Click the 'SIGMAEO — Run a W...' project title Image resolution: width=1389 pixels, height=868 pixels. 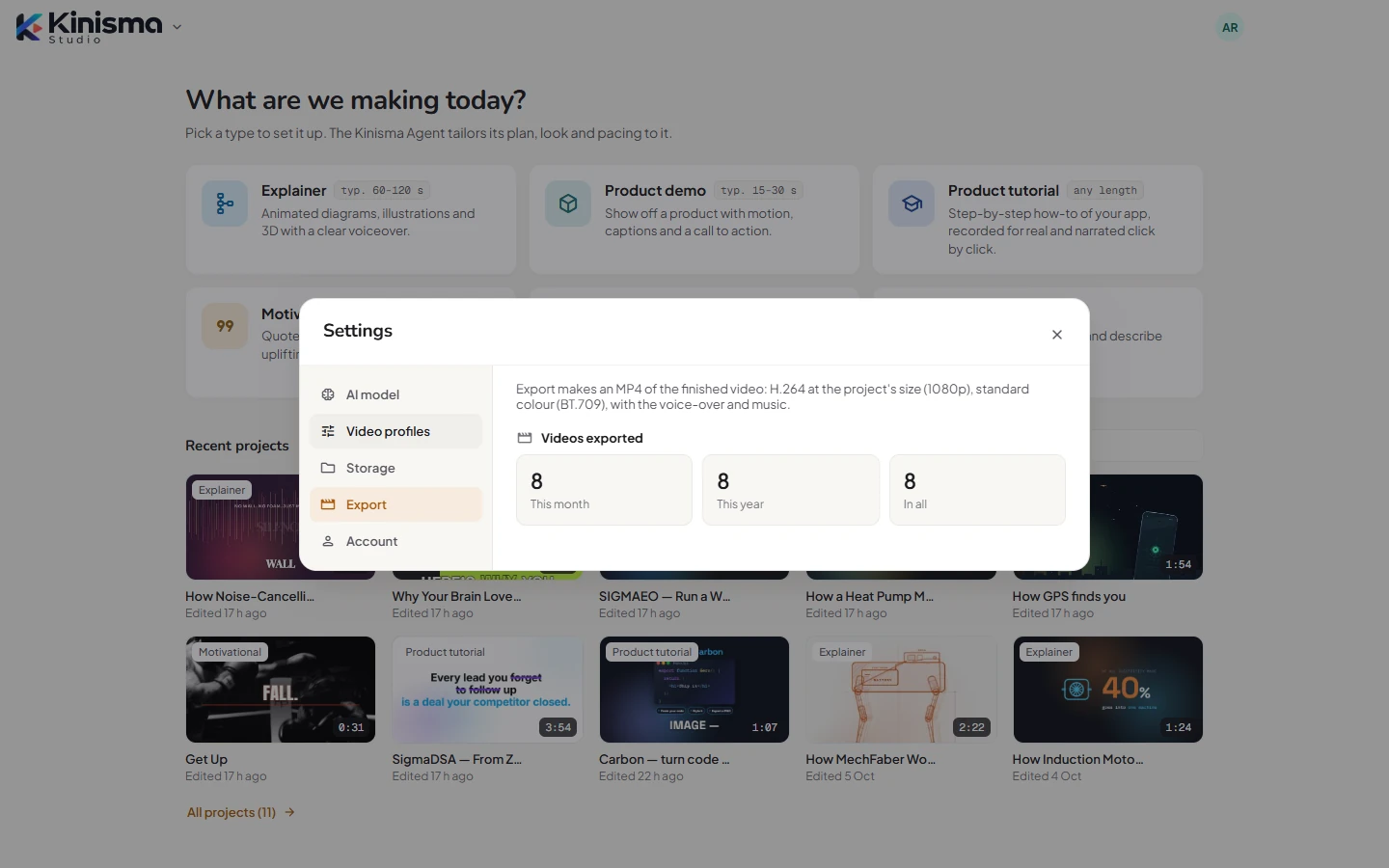665,596
